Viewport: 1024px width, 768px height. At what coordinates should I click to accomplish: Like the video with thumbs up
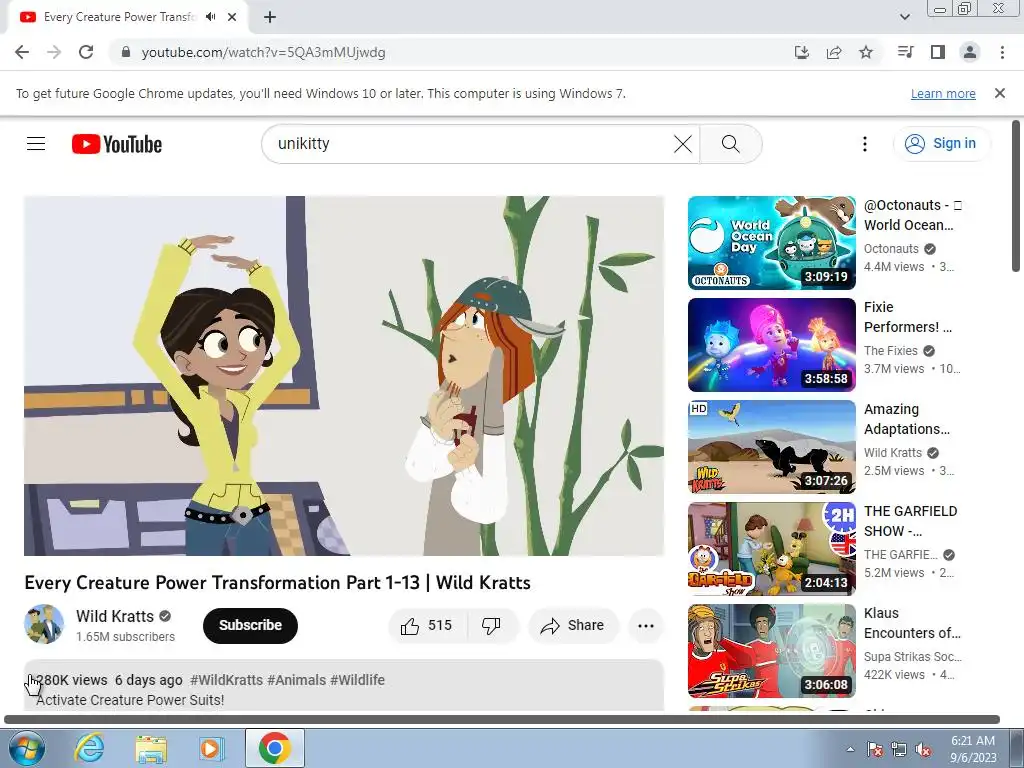pos(428,626)
